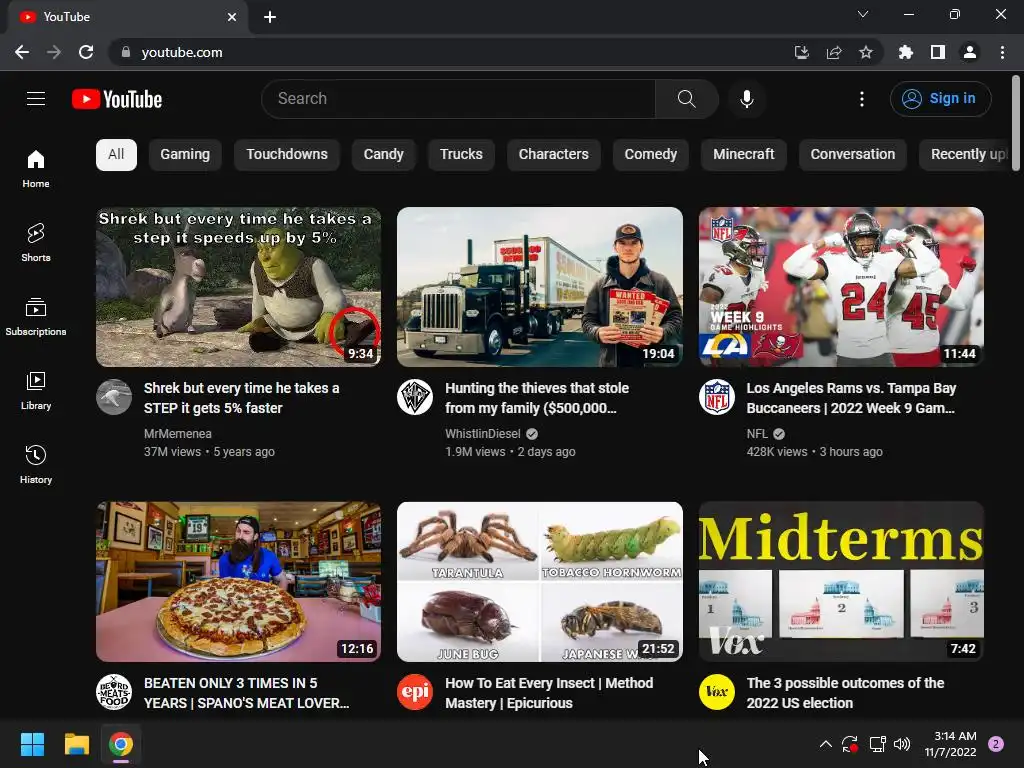The height and width of the screenshot is (768, 1024).
Task: Close the YouTube tab
Action: click(232, 17)
